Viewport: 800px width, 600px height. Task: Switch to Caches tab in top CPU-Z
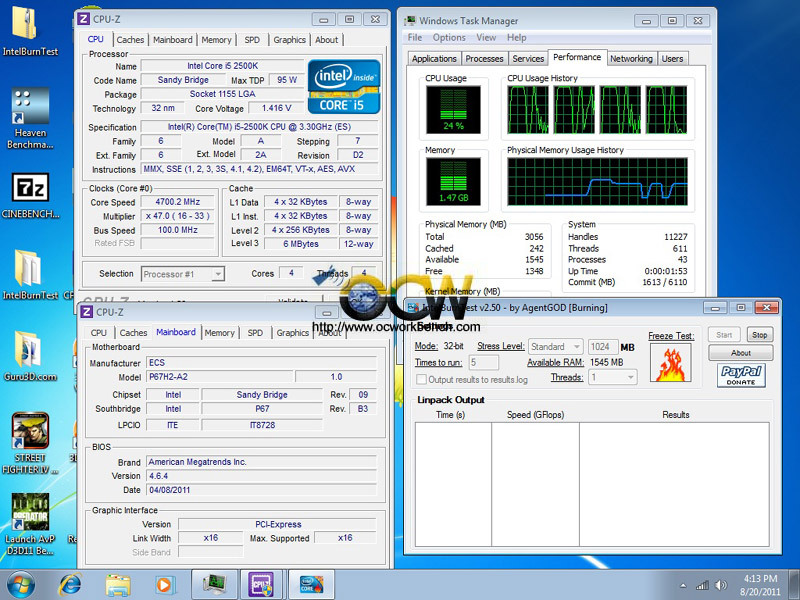[130, 40]
